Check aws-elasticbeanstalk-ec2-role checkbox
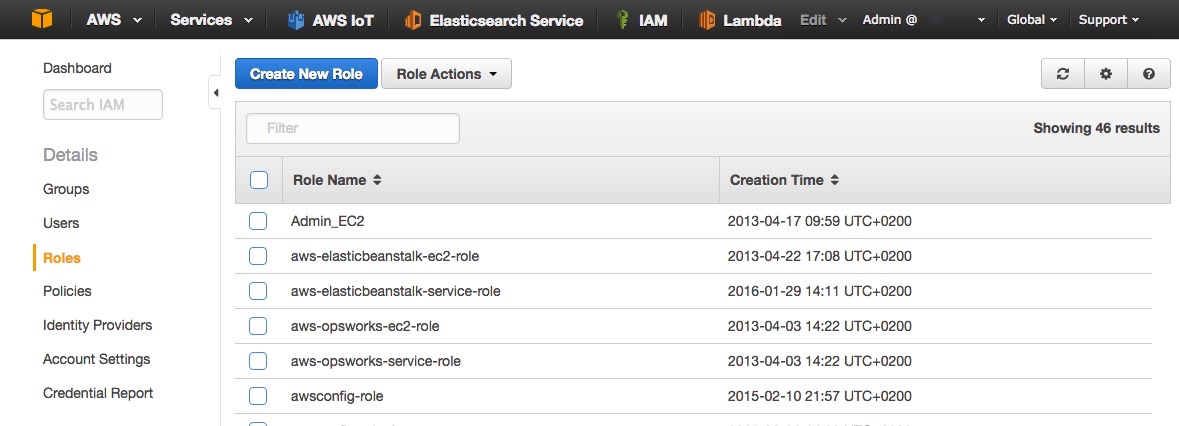Image resolution: width=1179 pixels, height=426 pixels. click(x=258, y=256)
